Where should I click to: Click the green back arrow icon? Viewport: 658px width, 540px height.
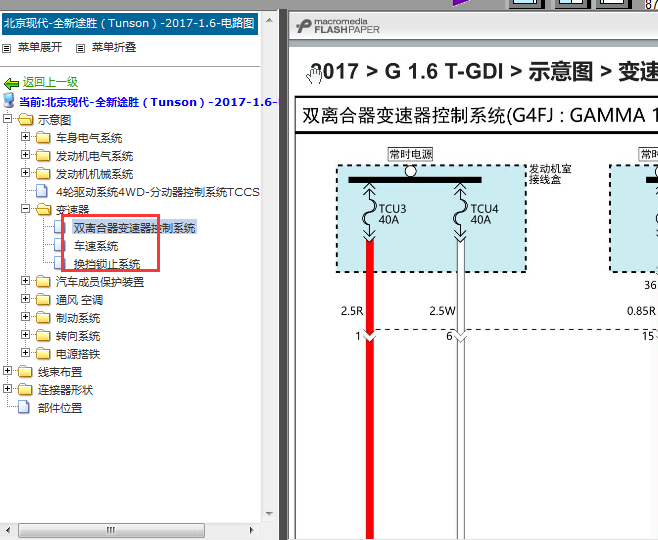pos(11,84)
